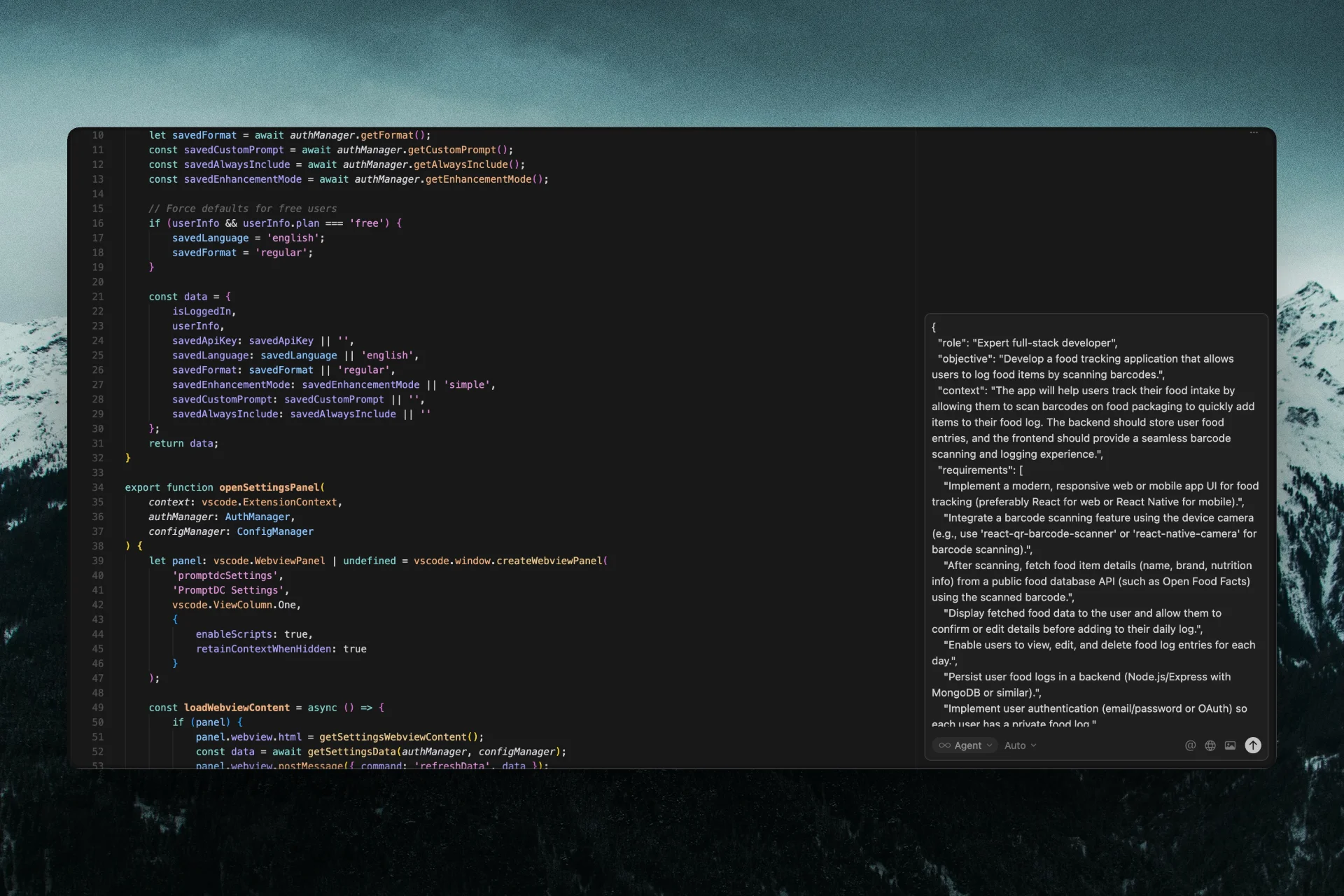Screen dimensions: 1344x896
Task: Click the enableScripts: true property
Action: tap(253, 634)
